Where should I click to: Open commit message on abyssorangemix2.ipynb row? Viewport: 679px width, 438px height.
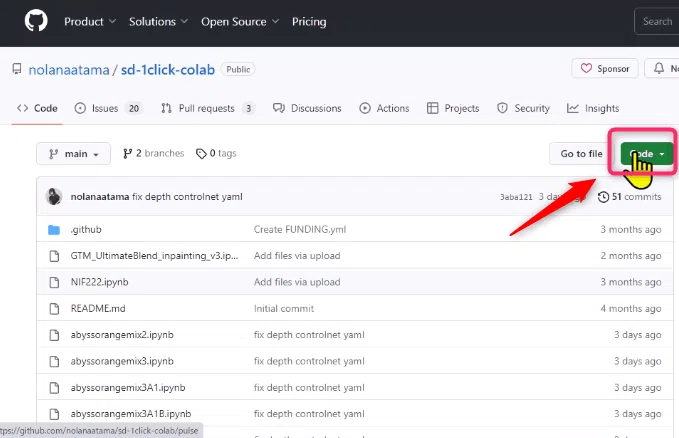point(309,335)
